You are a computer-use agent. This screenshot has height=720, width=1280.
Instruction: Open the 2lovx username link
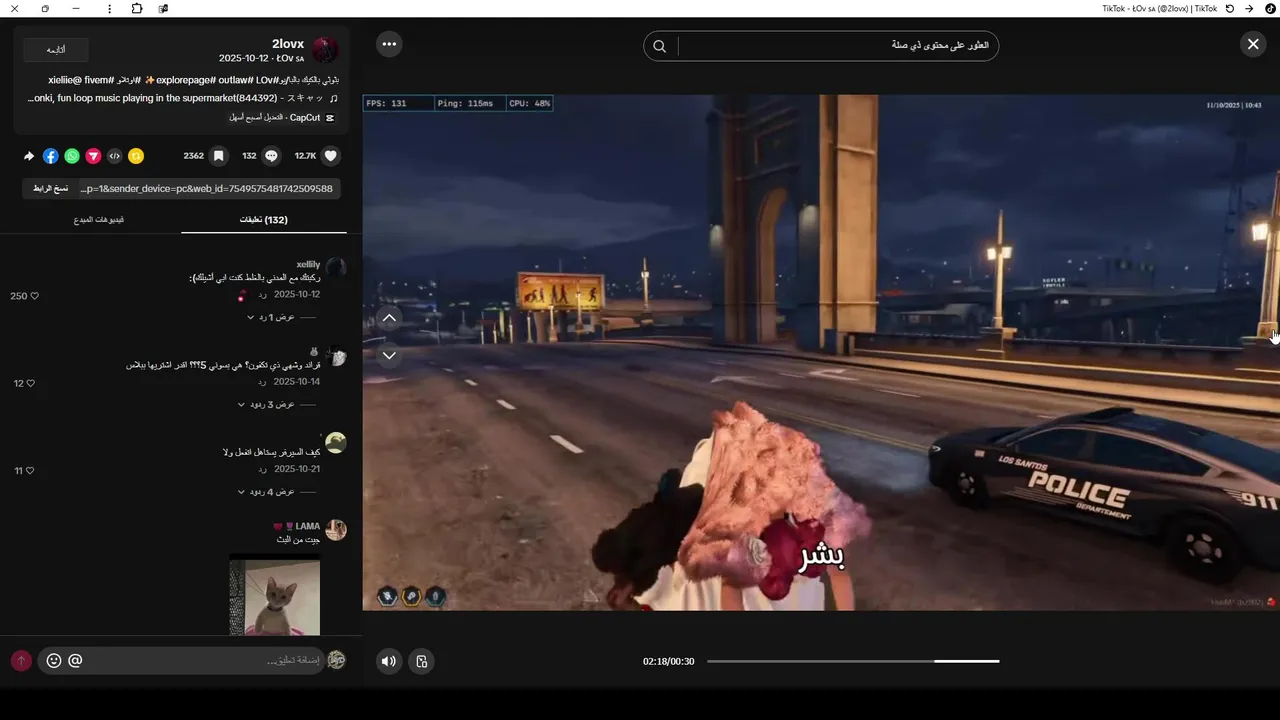pos(288,44)
